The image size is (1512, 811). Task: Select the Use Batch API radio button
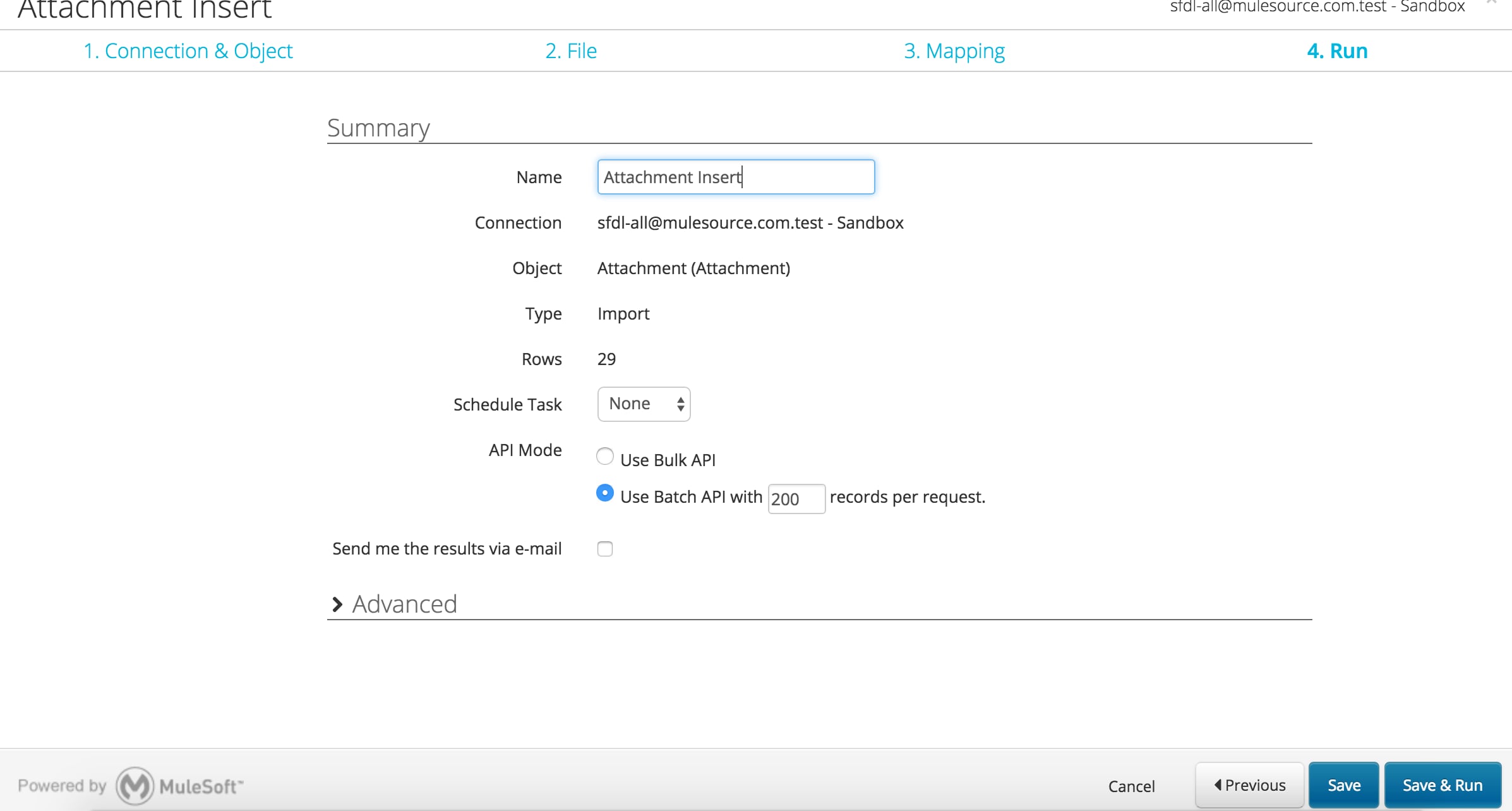click(x=605, y=493)
